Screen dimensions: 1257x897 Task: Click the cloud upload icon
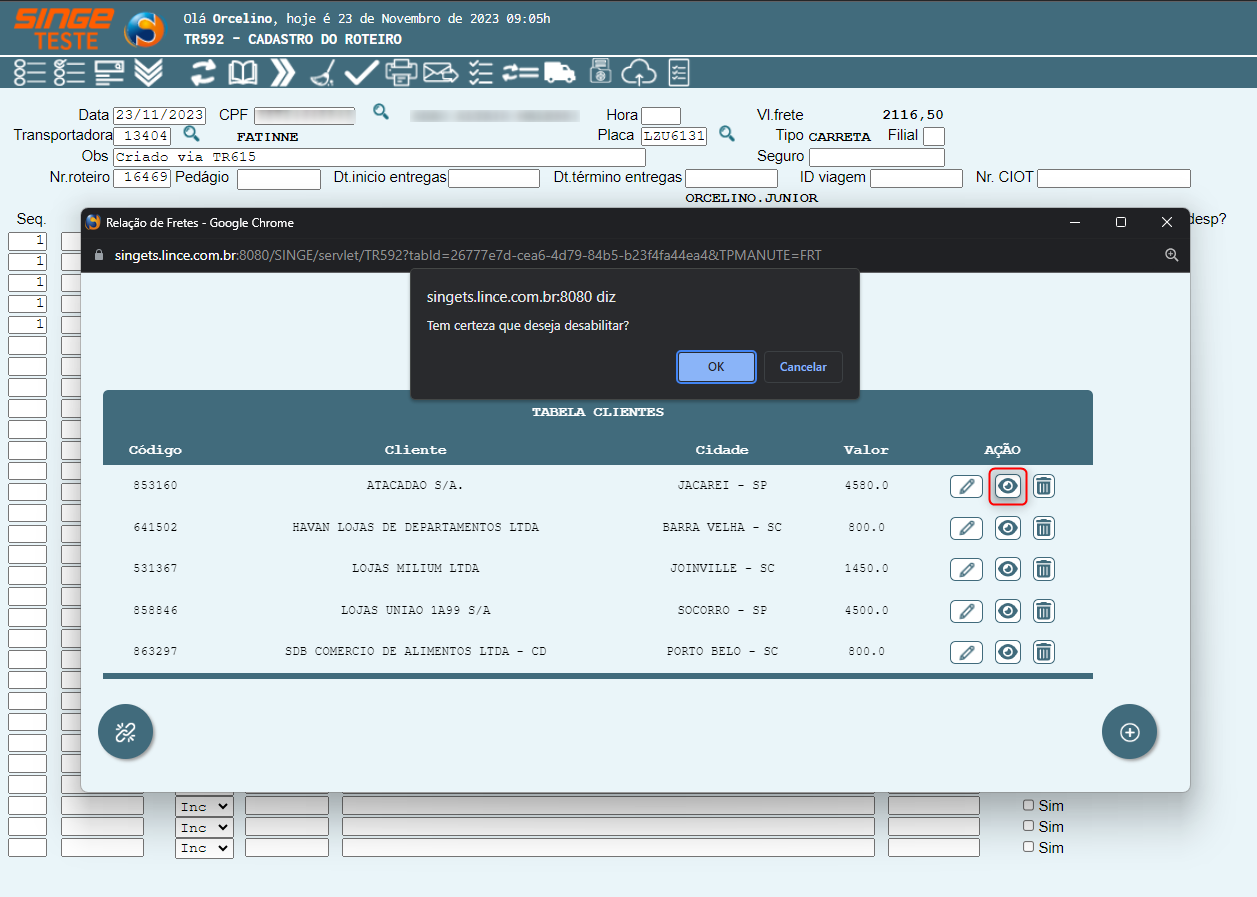pos(638,73)
